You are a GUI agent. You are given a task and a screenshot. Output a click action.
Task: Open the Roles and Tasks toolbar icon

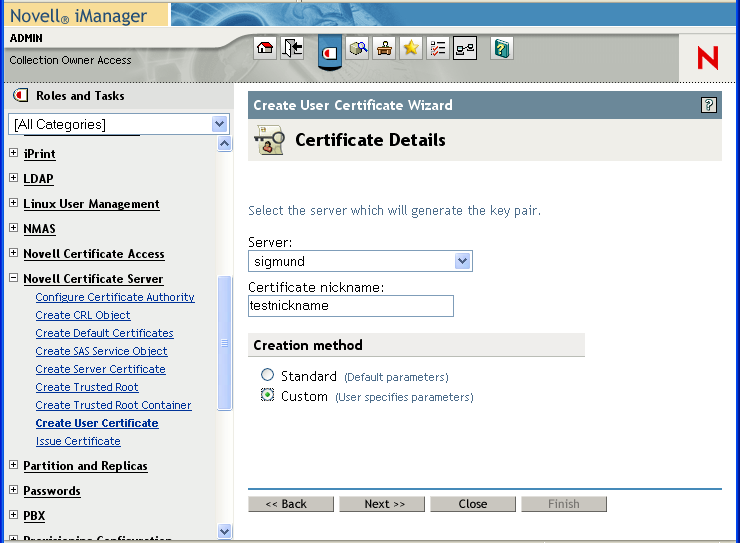click(330, 50)
